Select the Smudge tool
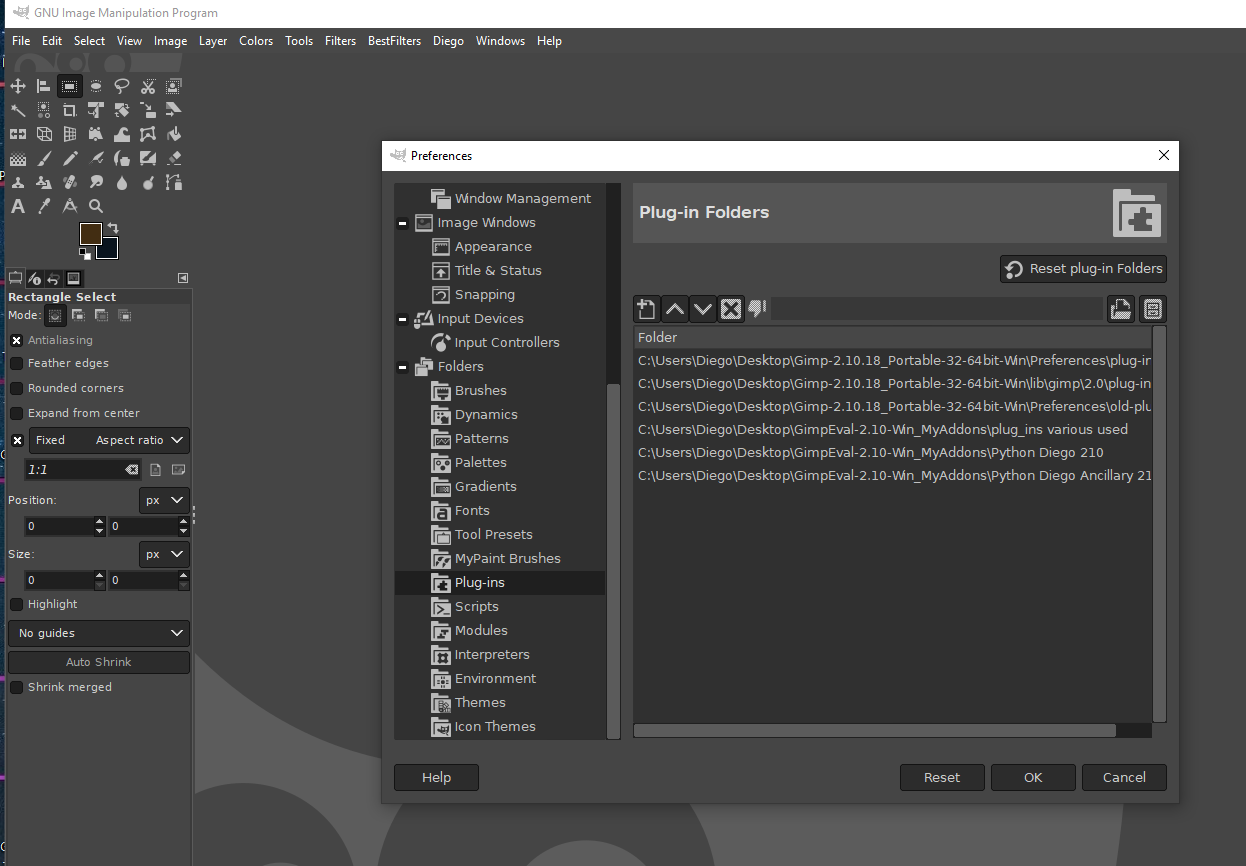 [x=96, y=183]
